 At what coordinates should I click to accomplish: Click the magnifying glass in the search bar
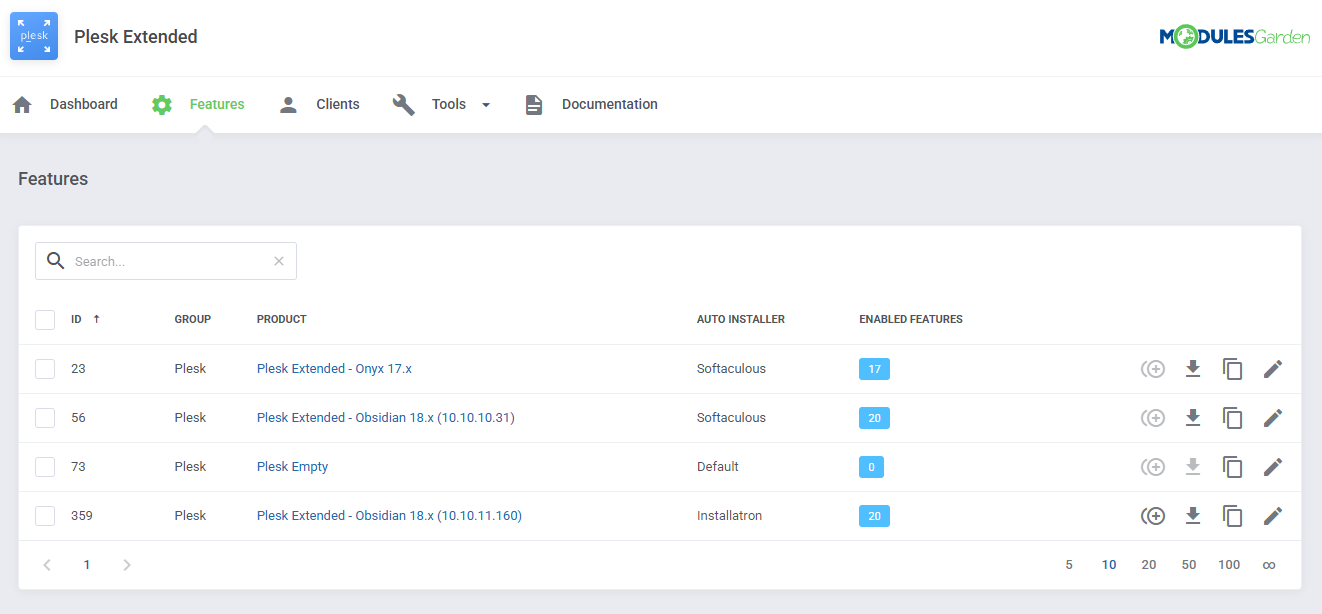point(55,260)
